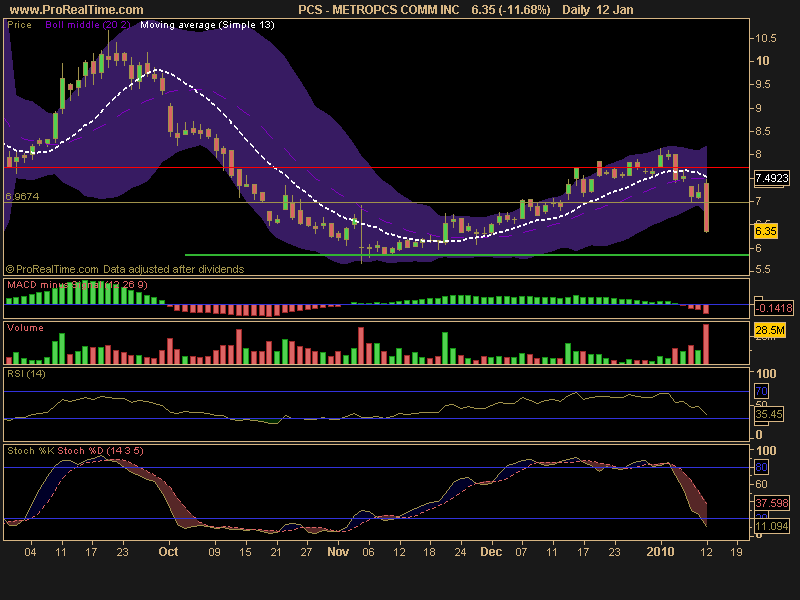Click the 10.5 price axis label

[x=766, y=38]
